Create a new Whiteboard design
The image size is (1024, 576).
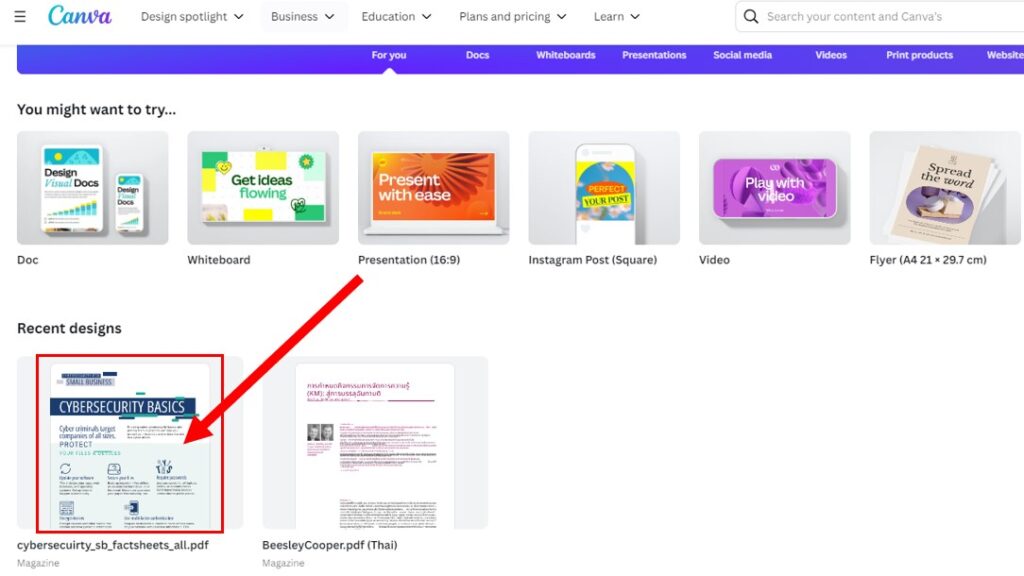(x=263, y=188)
